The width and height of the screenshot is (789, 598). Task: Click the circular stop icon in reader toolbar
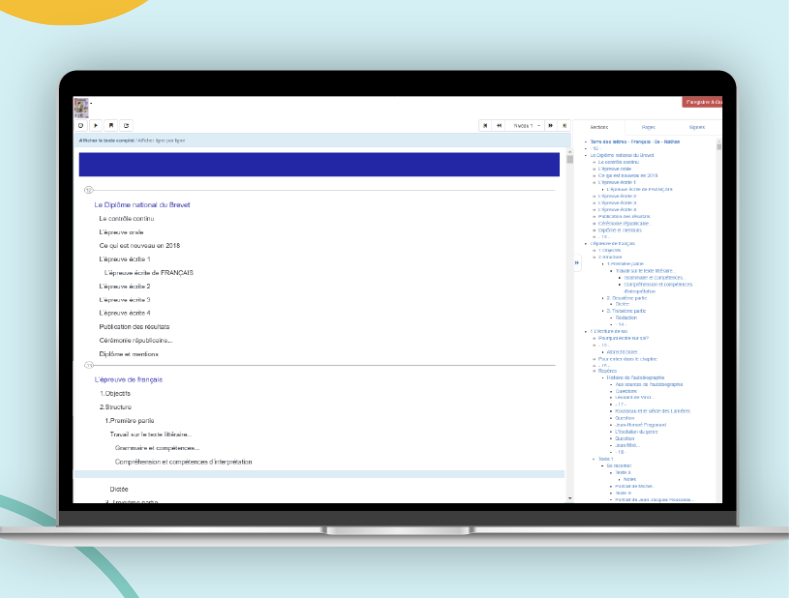tap(81, 125)
